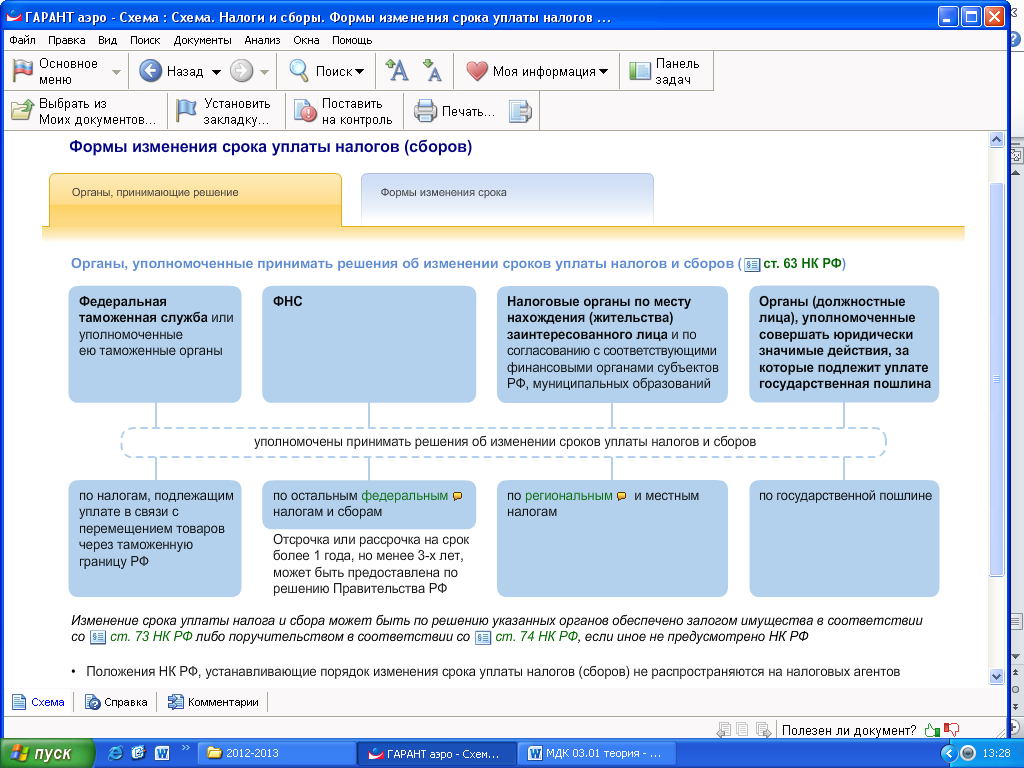
Task: Click red thumbs-down document rating icon
Action: point(951,730)
